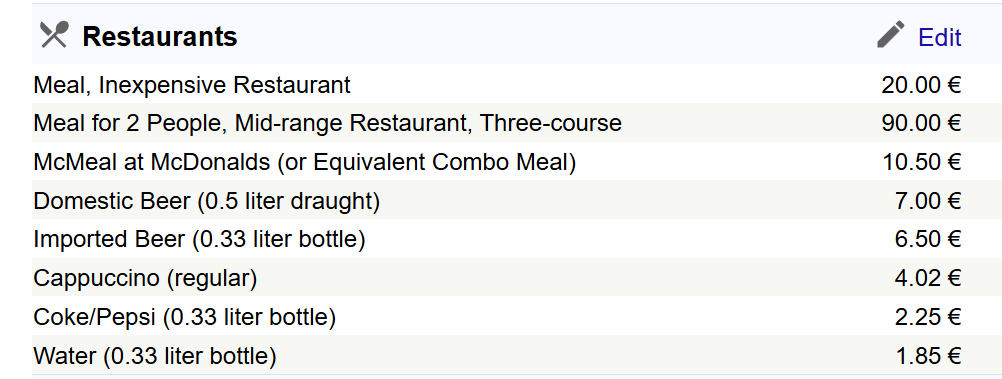The width and height of the screenshot is (1002, 379).
Task: Select the 2.25 € Coke/Pepsi price
Action: pos(928,316)
